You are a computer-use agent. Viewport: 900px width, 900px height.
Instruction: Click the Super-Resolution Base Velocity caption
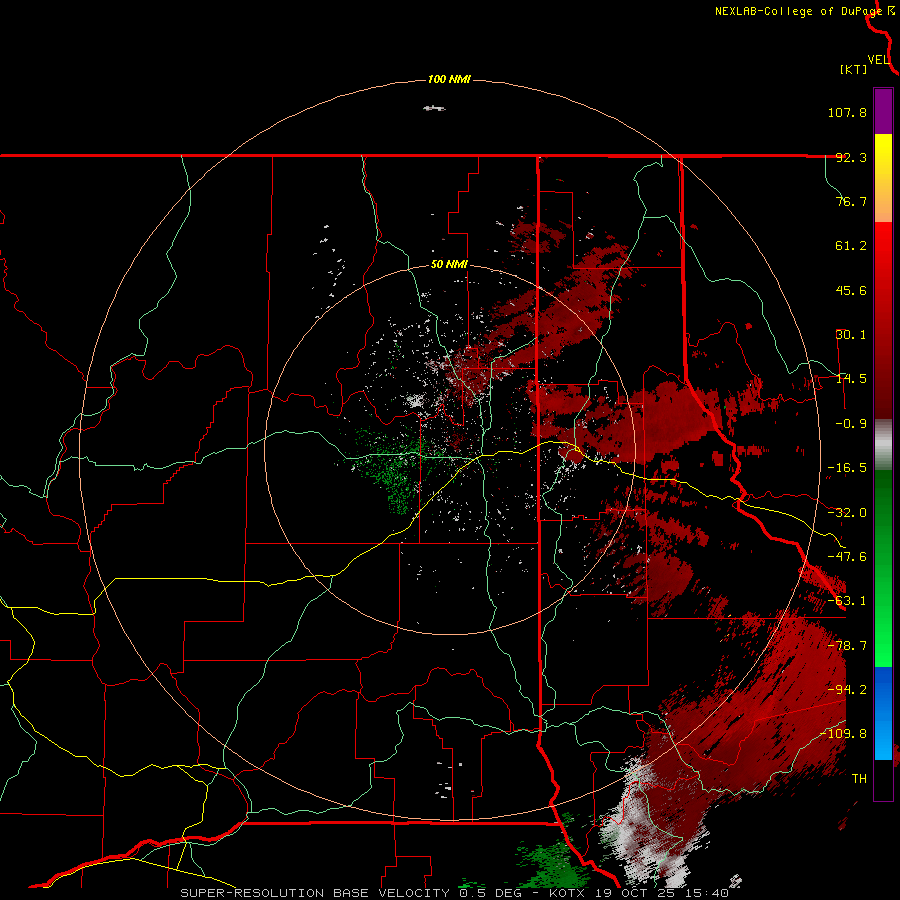coord(455,893)
